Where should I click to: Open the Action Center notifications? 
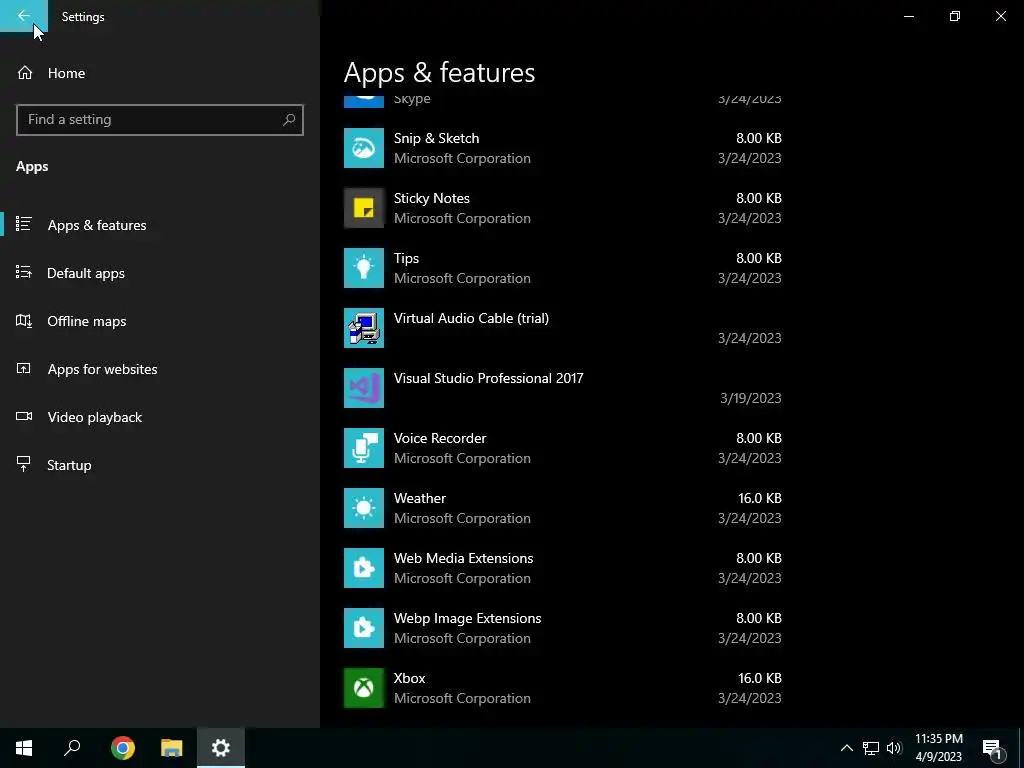[x=992, y=748]
